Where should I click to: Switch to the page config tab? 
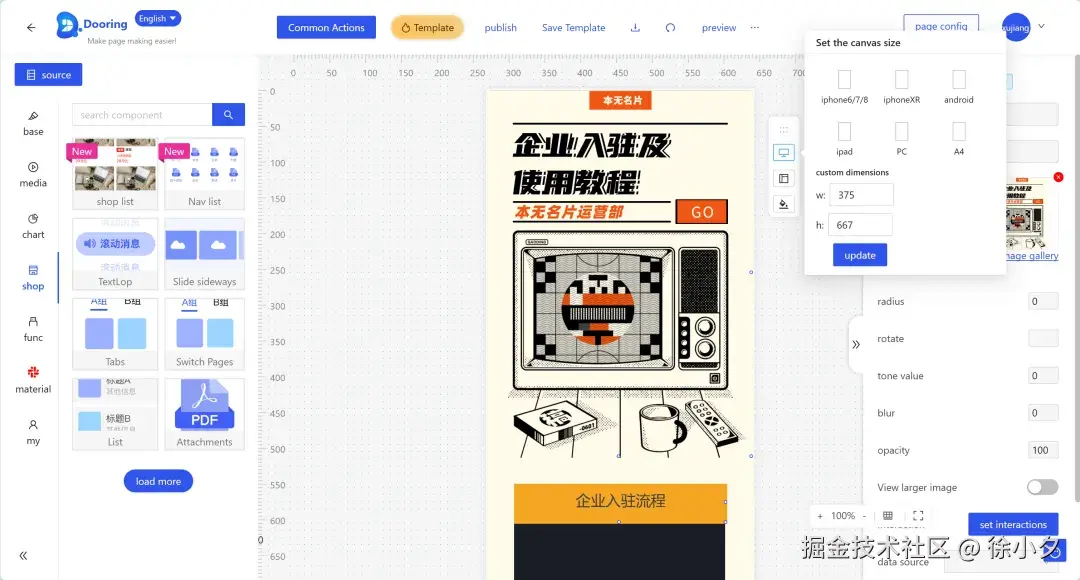941,26
